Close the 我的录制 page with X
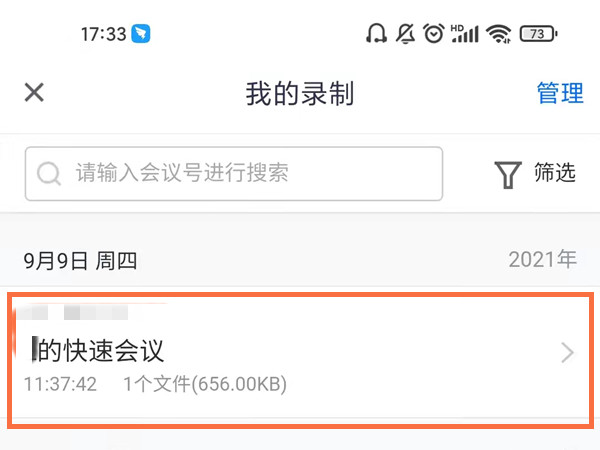600x450 pixels. 34,93
